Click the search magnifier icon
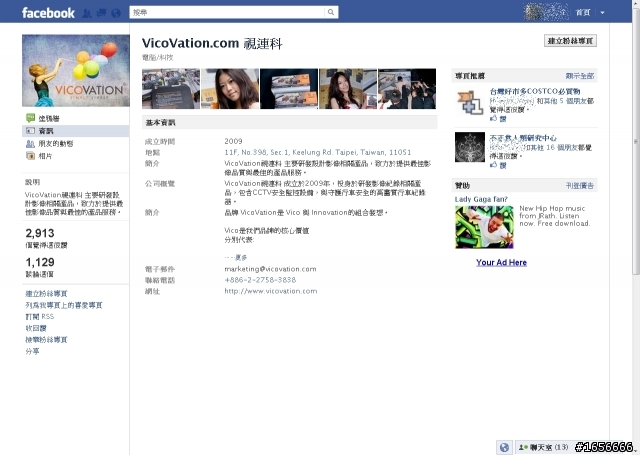The width and height of the screenshot is (640, 455). pos(331,12)
